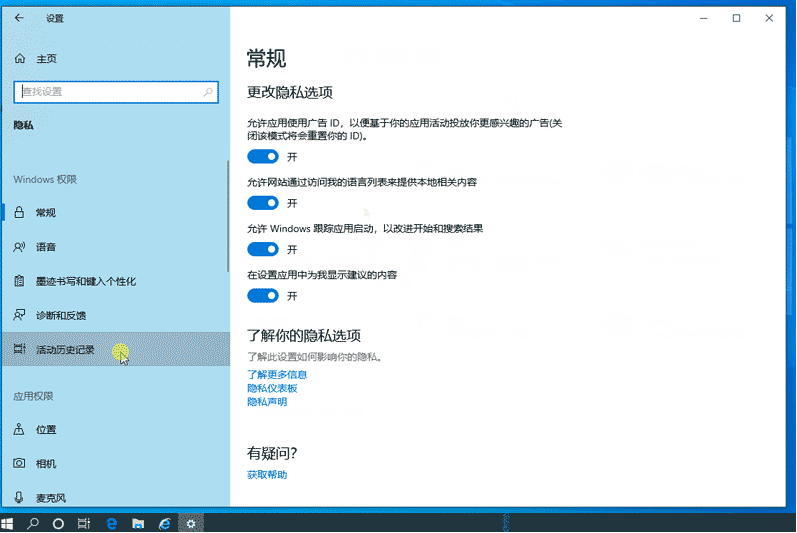Click the lock icon for 常规
This screenshot has height=533, width=797.
[19, 212]
